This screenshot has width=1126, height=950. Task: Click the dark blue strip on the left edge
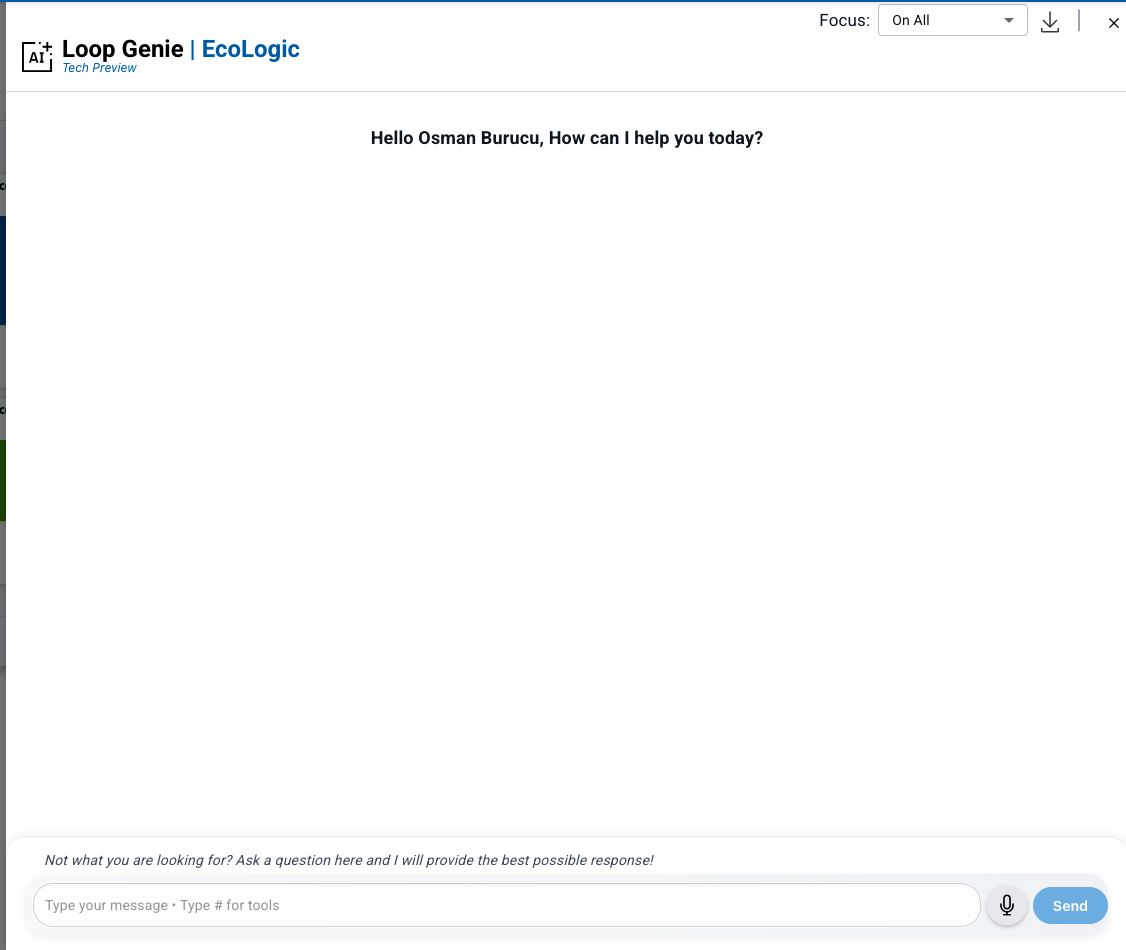coord(3,270)
